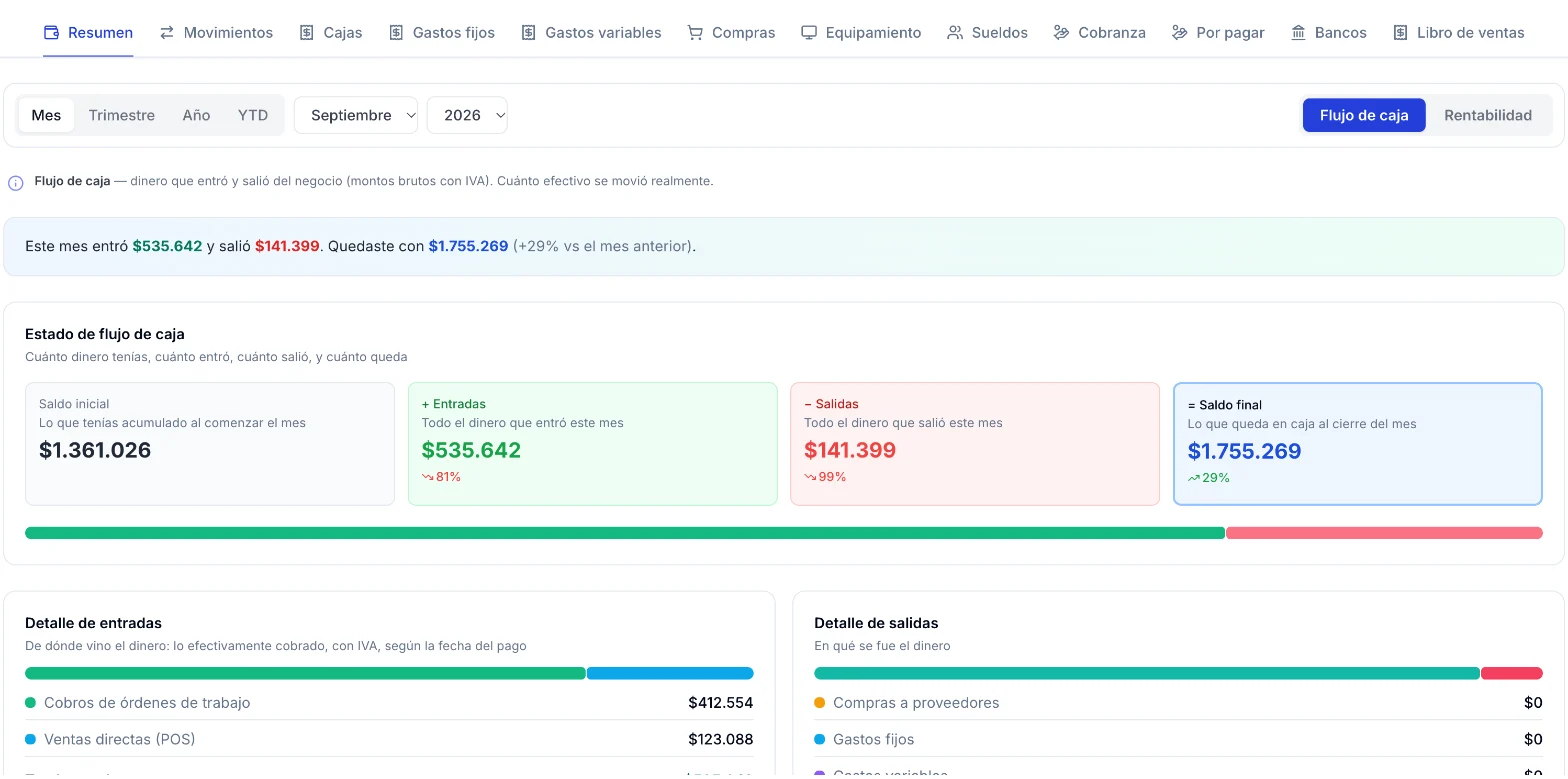
Task: Click the people icon beside Sueldos
Action: tap(955, 32)
